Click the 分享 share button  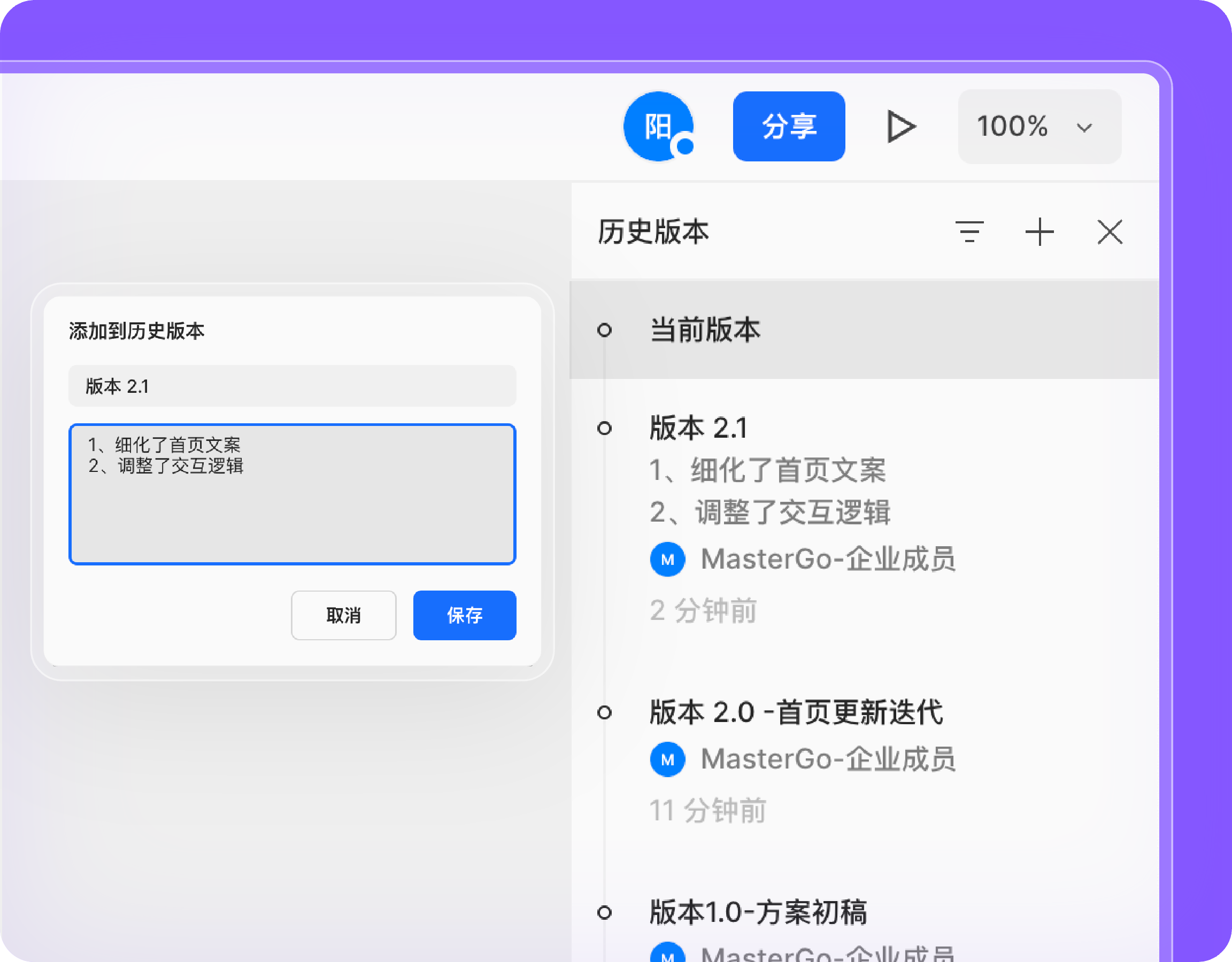789,126
